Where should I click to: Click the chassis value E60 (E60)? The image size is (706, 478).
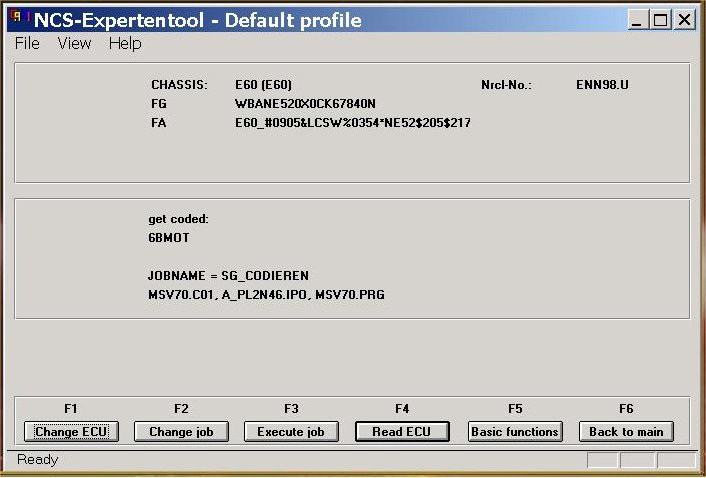coord(263,85)
